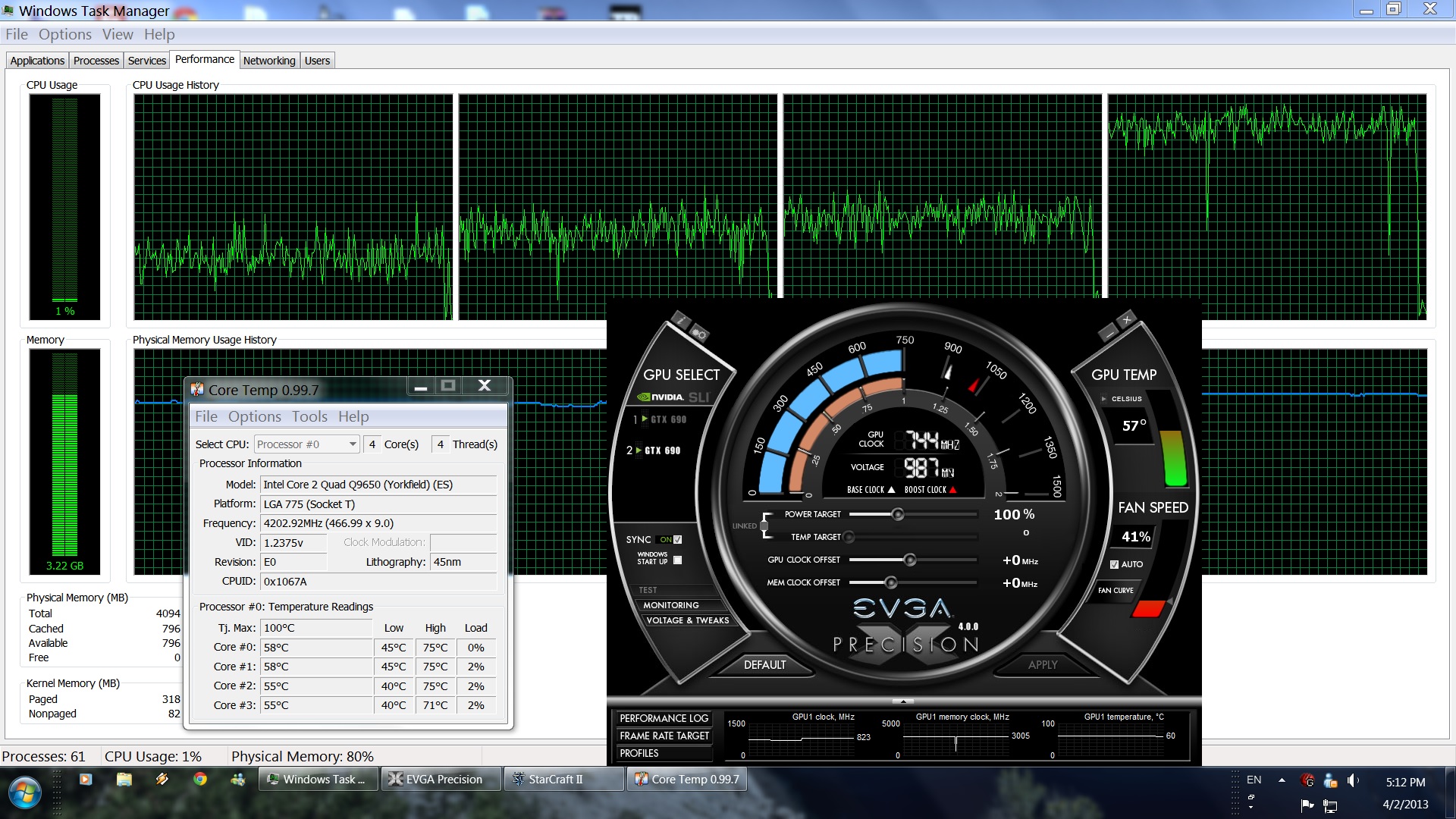1456x819 pixels.
Task: Uncheck the fan speed AUTO checkbox
Action: [x=1114, y=564]
